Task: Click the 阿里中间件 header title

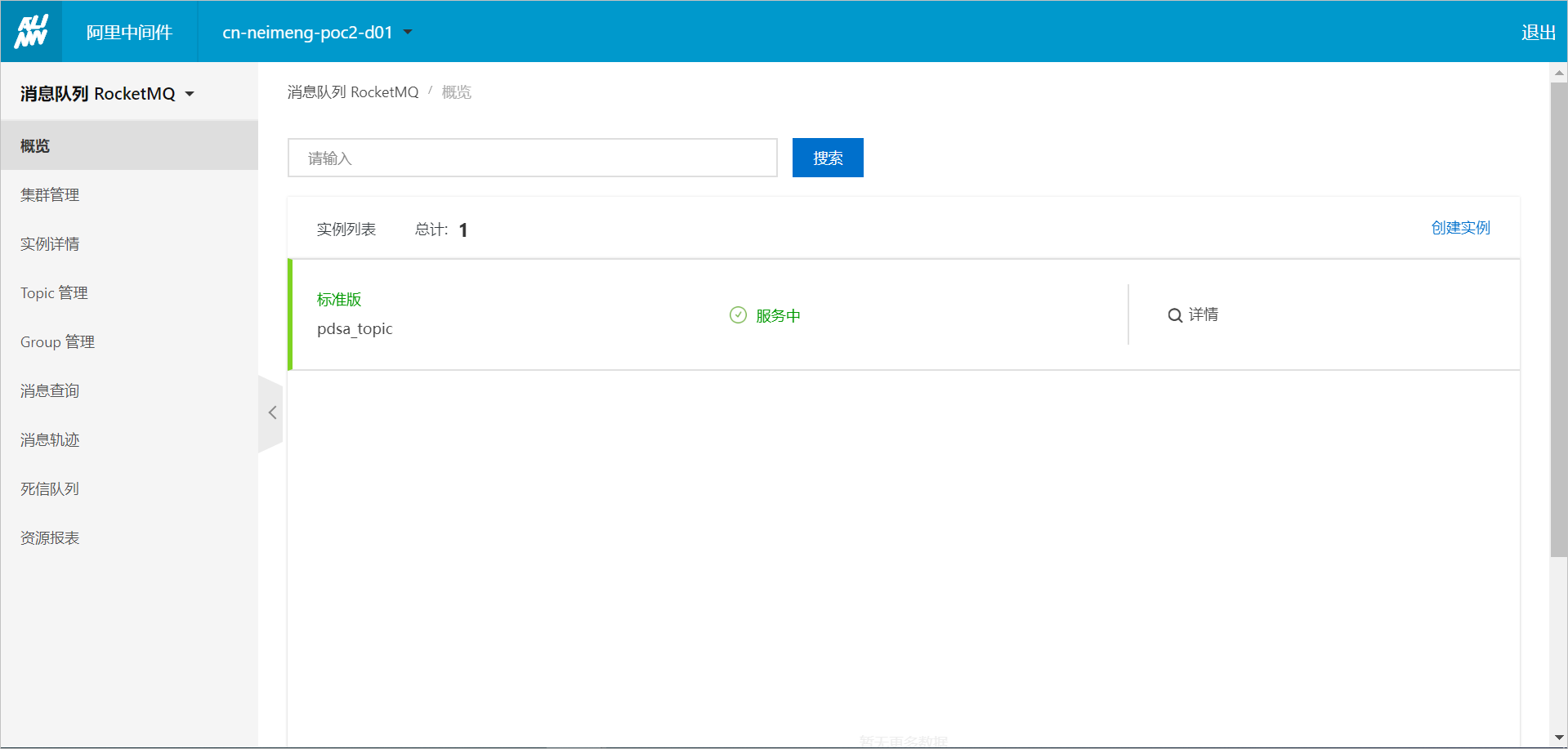Action: 129,33
